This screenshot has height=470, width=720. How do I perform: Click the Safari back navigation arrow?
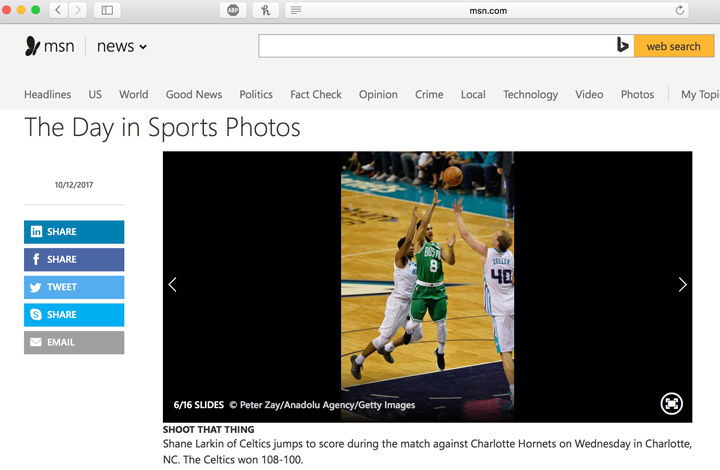pos(57,10)
